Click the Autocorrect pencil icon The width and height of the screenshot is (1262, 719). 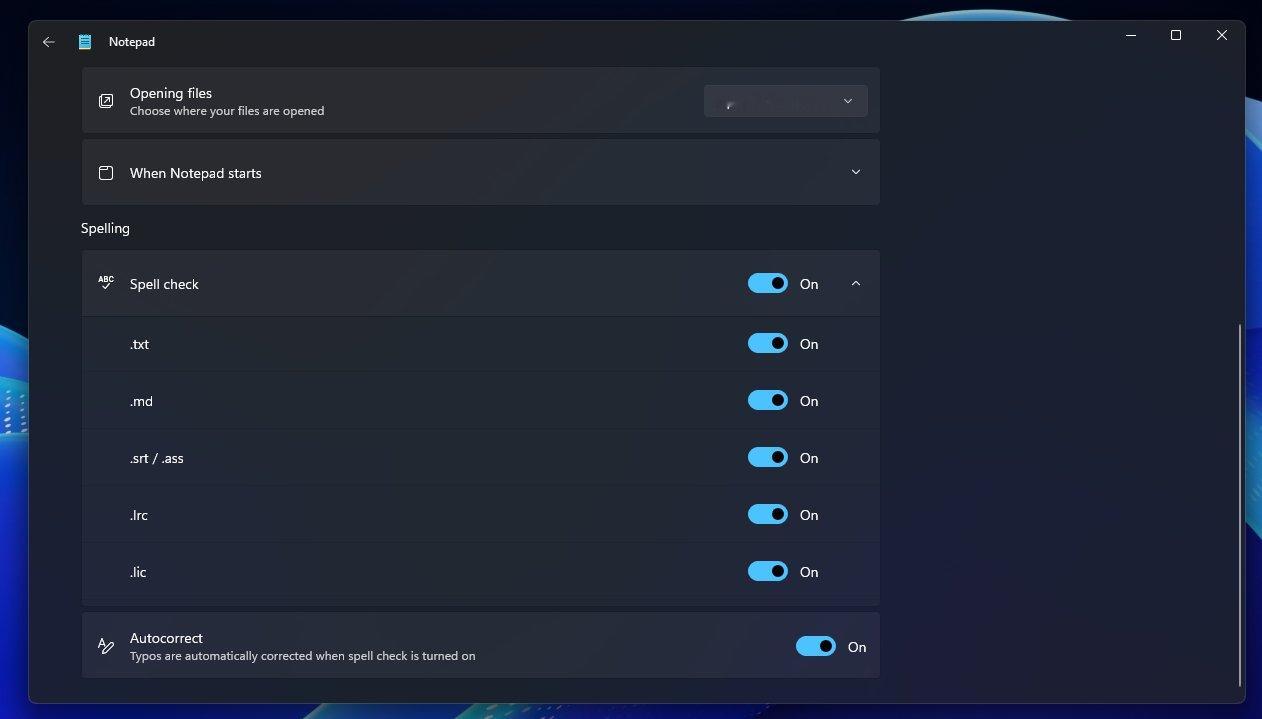(106, 646)
